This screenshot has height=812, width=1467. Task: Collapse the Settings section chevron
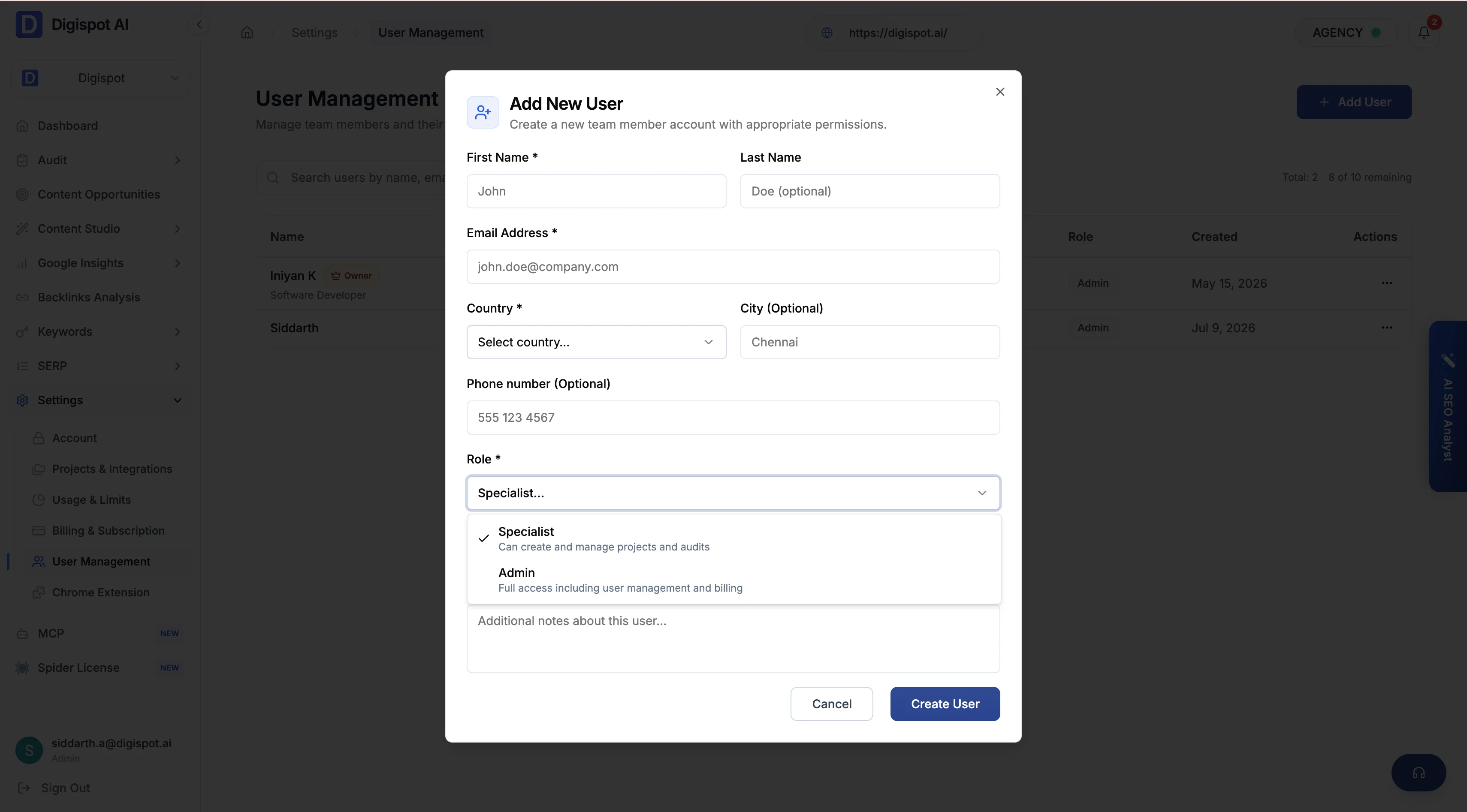click(177, 400)
